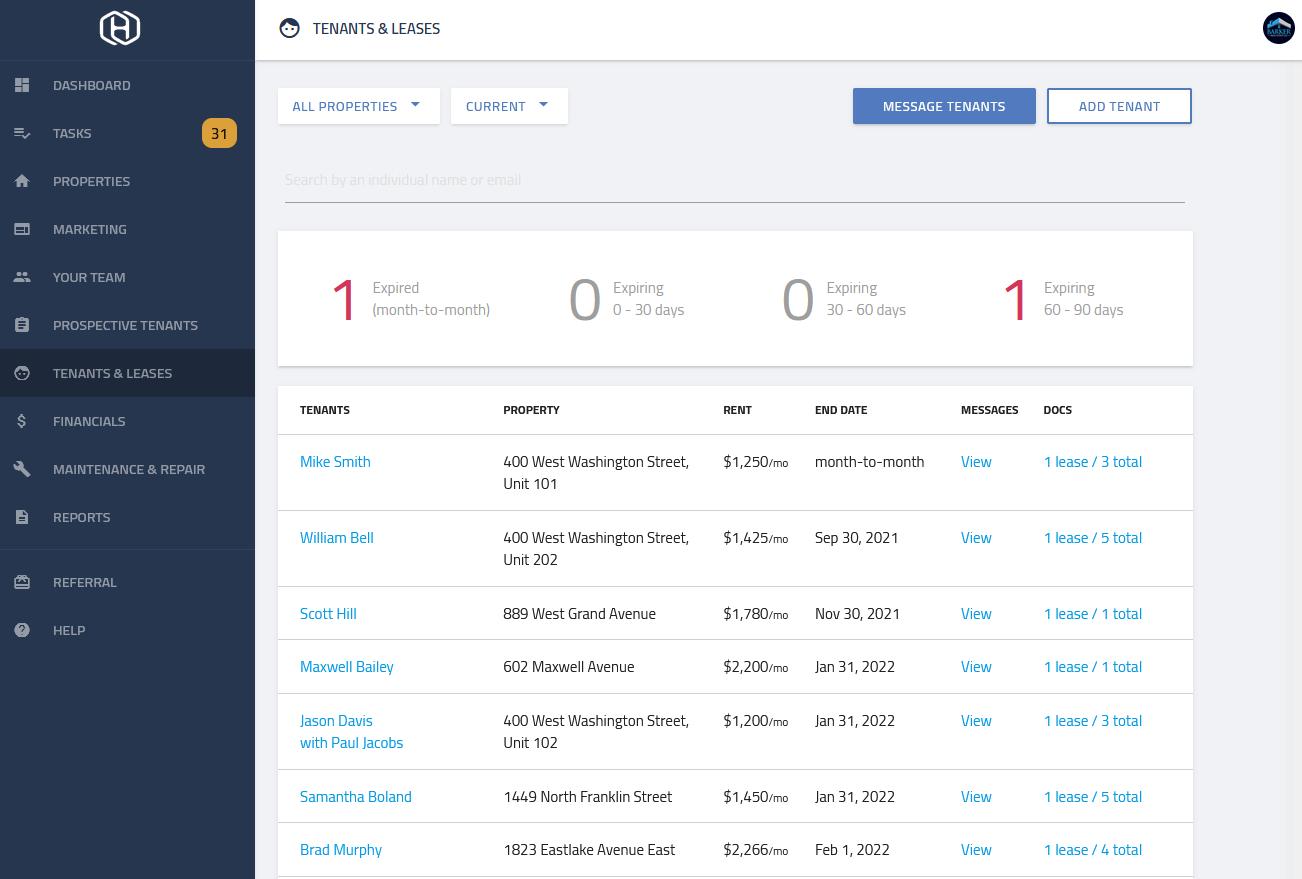Click the $1,780/mo rent value

pos(755,614)
